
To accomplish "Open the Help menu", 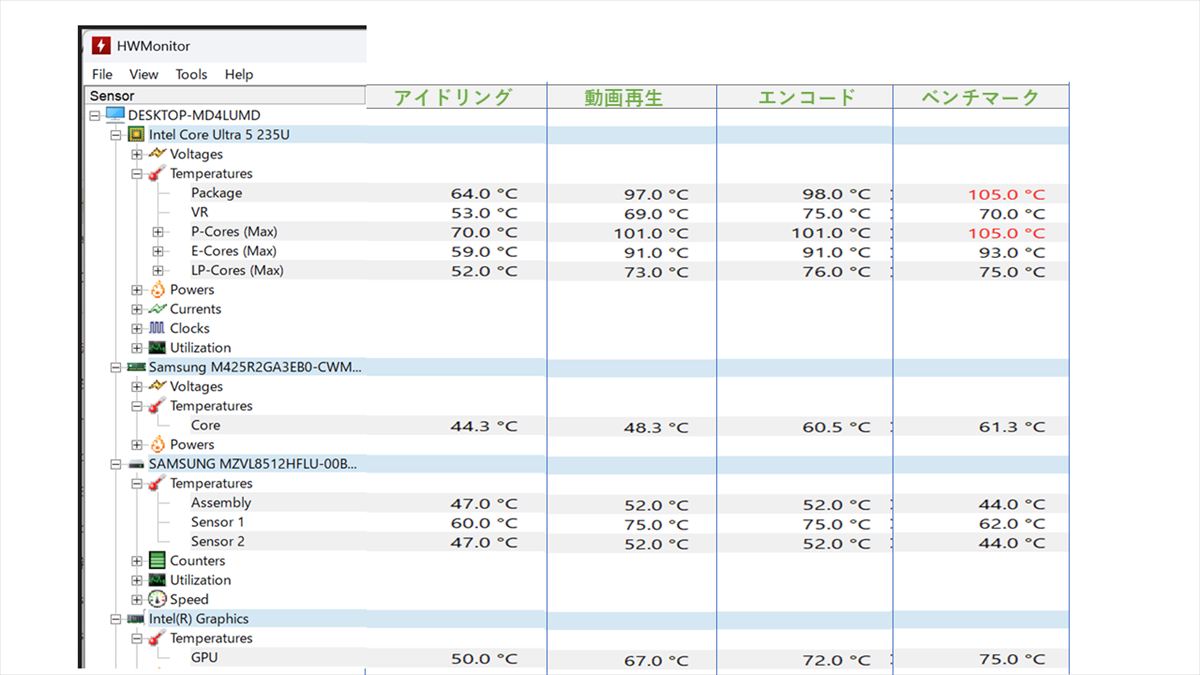I will (x=239, y=74).
